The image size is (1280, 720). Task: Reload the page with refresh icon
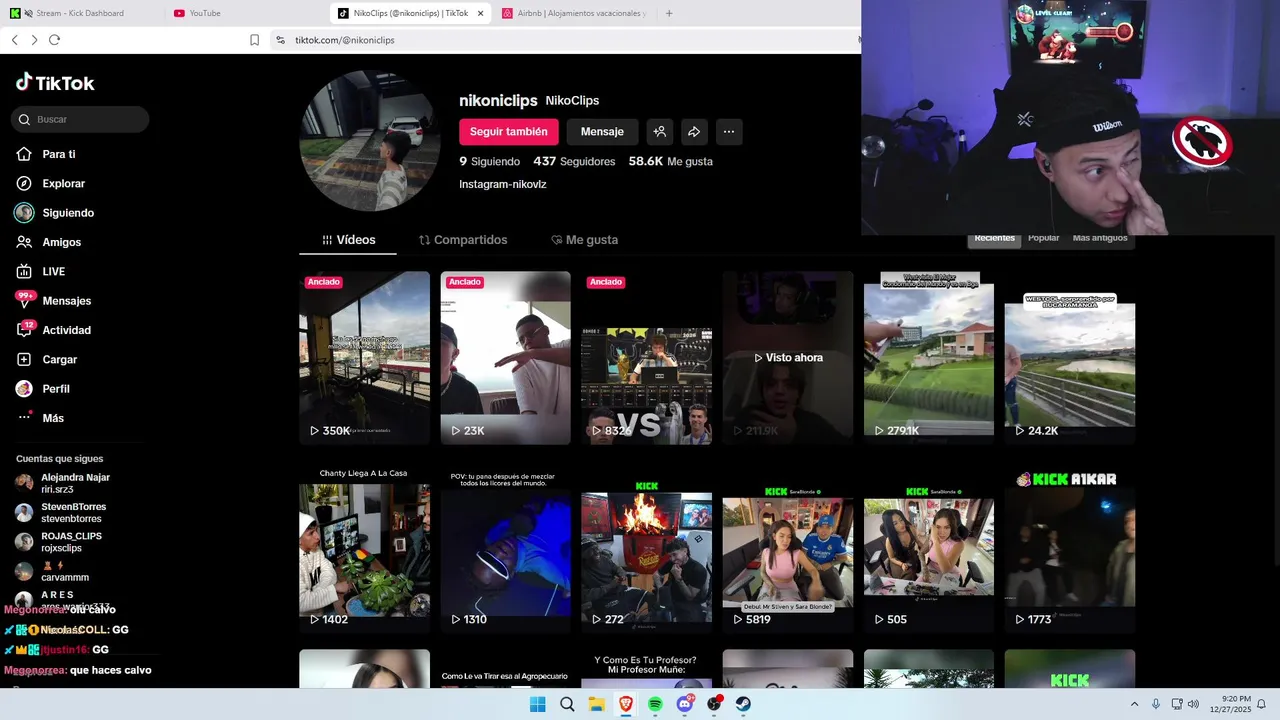click(x=54, y=40)
